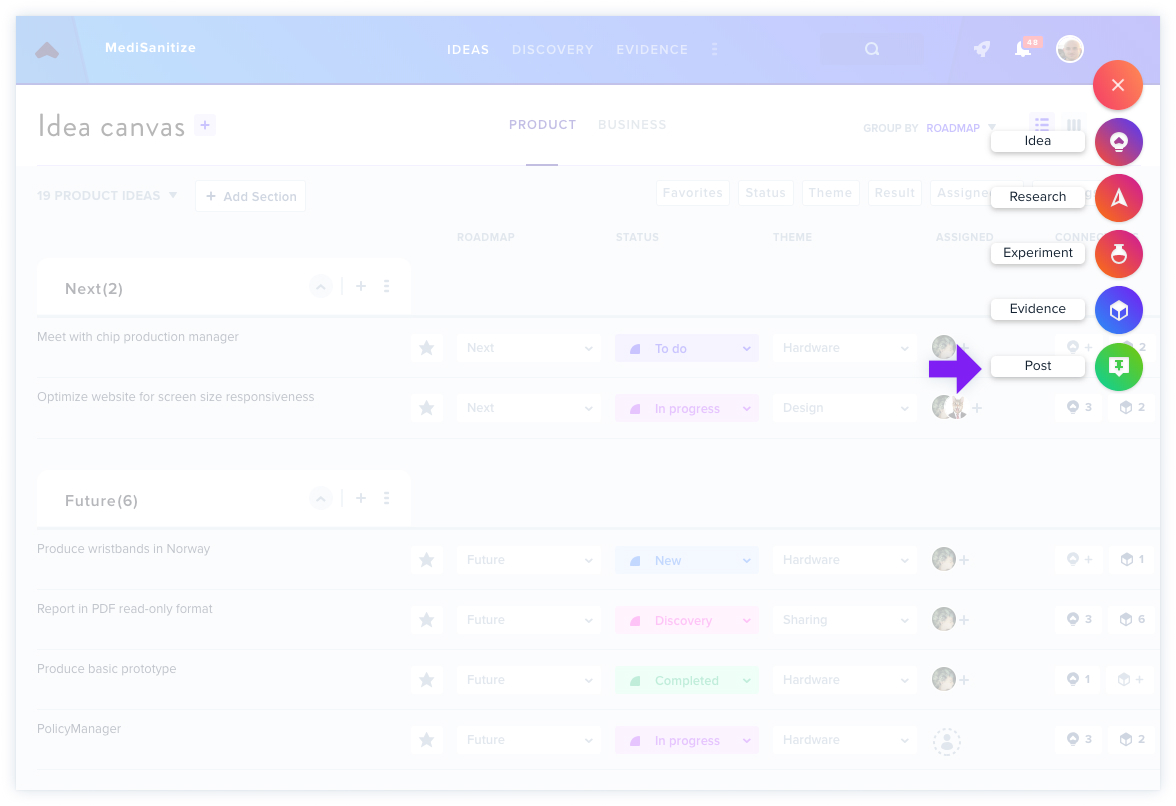Click the blue Evidence cube icon

click(1118, 310)
